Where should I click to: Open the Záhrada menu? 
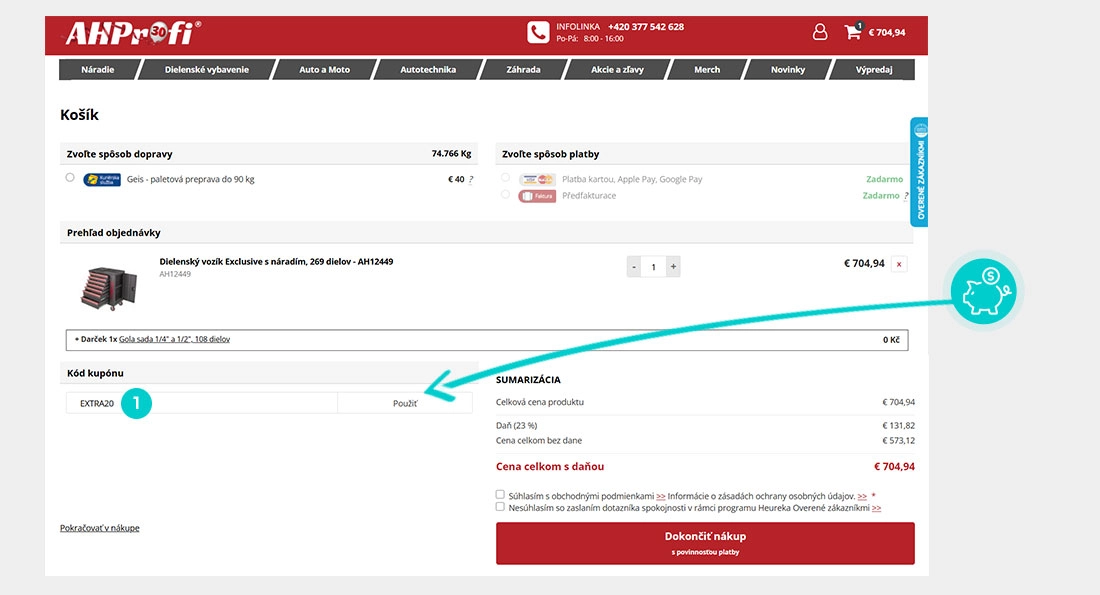point(523,69)
